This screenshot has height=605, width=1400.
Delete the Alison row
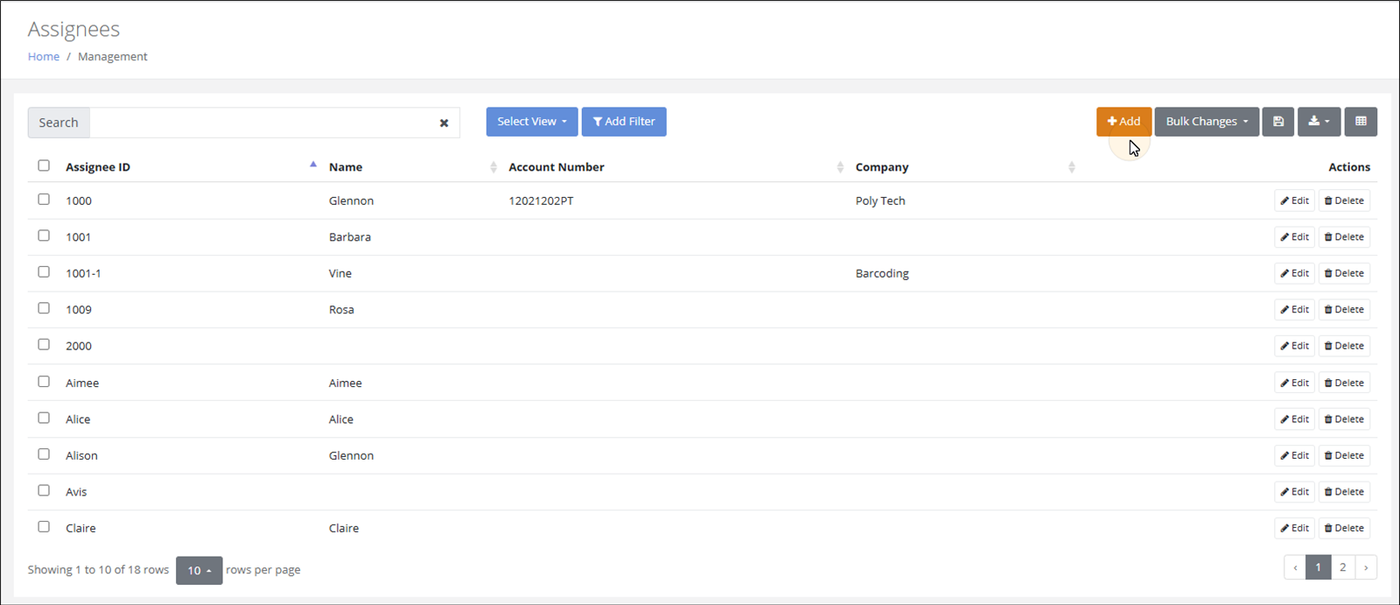pos(1344,455)
